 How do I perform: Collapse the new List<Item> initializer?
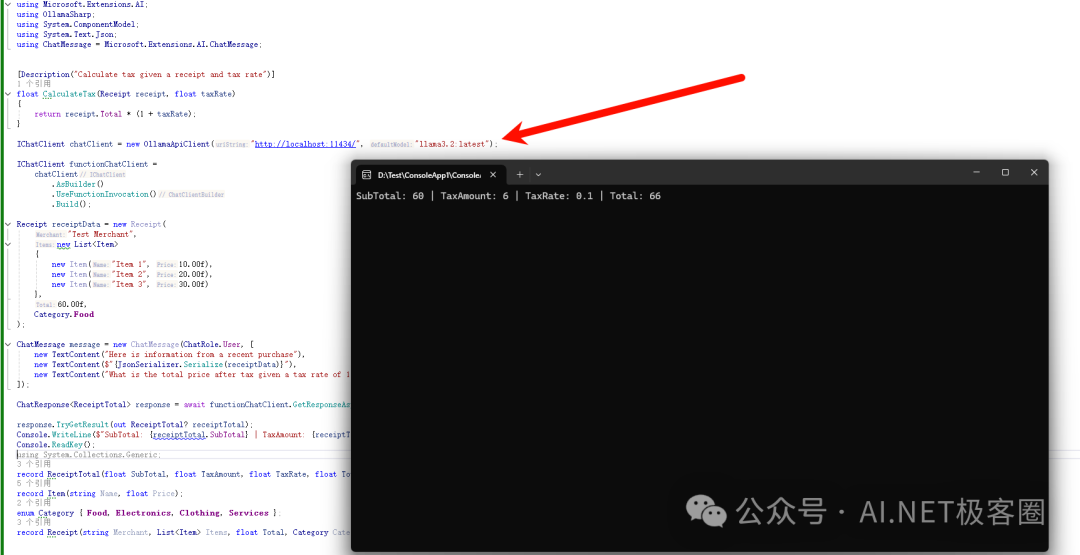point(8,244)
